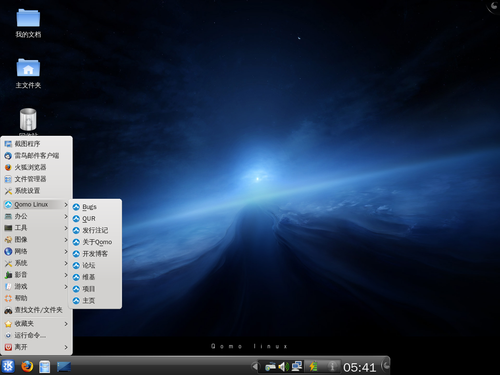Launch 火狐浏览器 from the menu
This screenshot has width=500, height=375.
pos(36,167)
